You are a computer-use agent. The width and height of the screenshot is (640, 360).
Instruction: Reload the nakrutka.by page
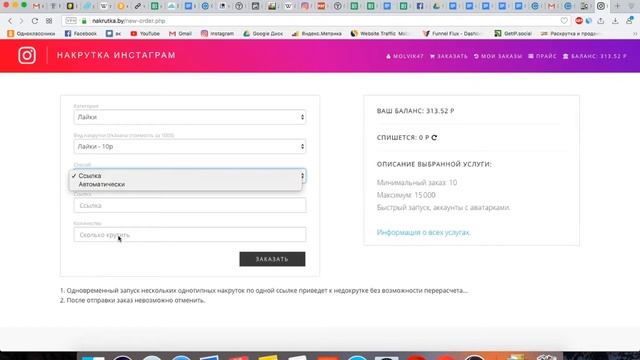click(x=35, y=21)
